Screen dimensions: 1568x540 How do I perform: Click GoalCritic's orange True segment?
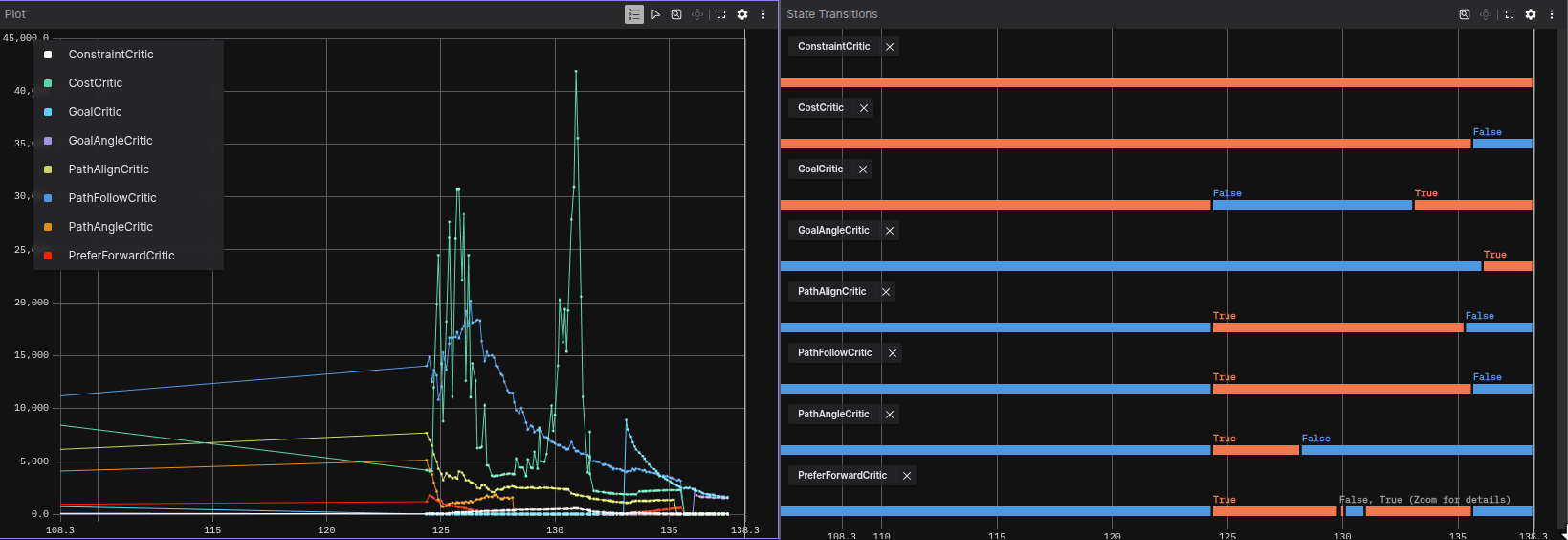(x=1473, y=205)
